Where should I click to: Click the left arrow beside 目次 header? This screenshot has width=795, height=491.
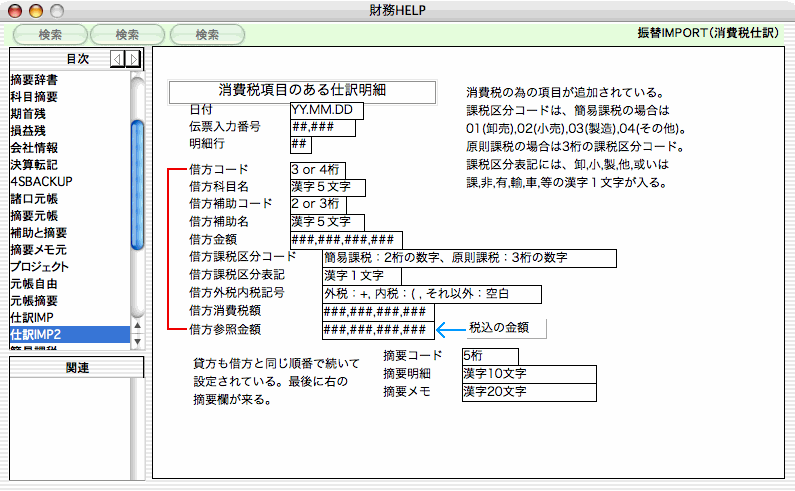click(117, 59)
